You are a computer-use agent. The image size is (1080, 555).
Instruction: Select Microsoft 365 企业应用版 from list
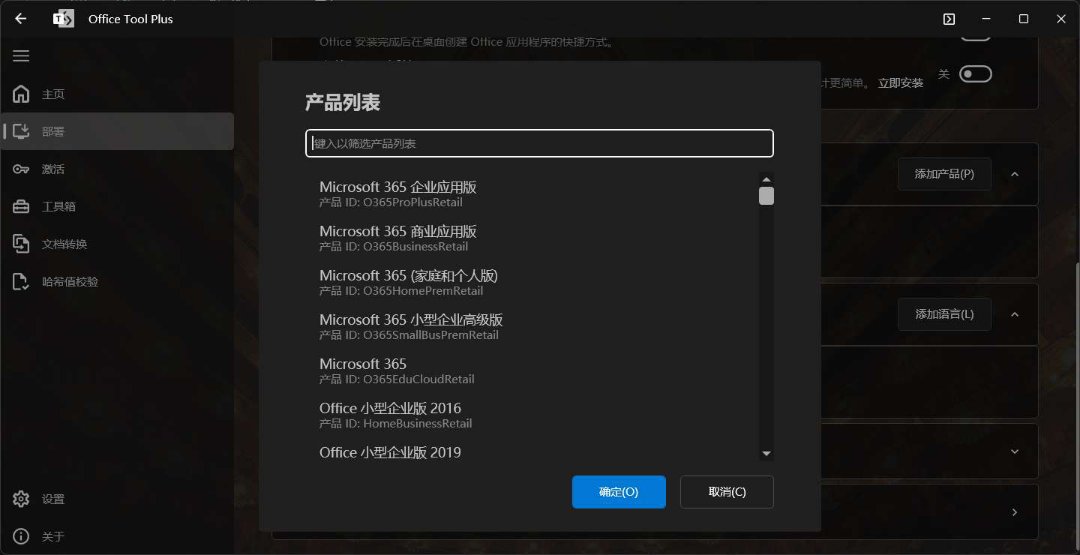pyautogui.click(x=398, y=193)
